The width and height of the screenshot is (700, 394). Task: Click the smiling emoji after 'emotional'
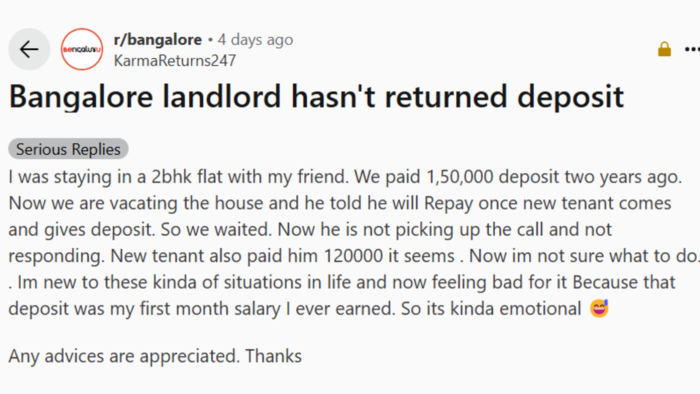[x=599, y=308]
